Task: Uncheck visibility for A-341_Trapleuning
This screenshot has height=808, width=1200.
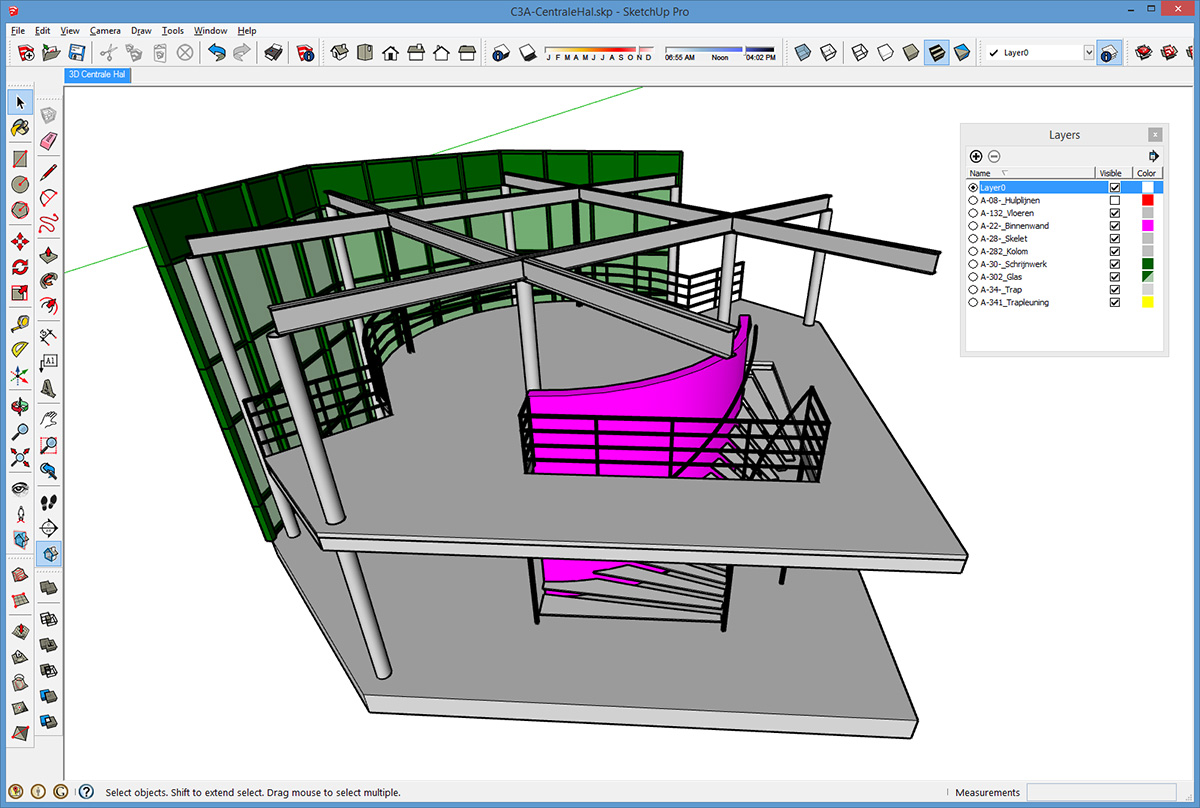Action: click(x=1115, y=302)
